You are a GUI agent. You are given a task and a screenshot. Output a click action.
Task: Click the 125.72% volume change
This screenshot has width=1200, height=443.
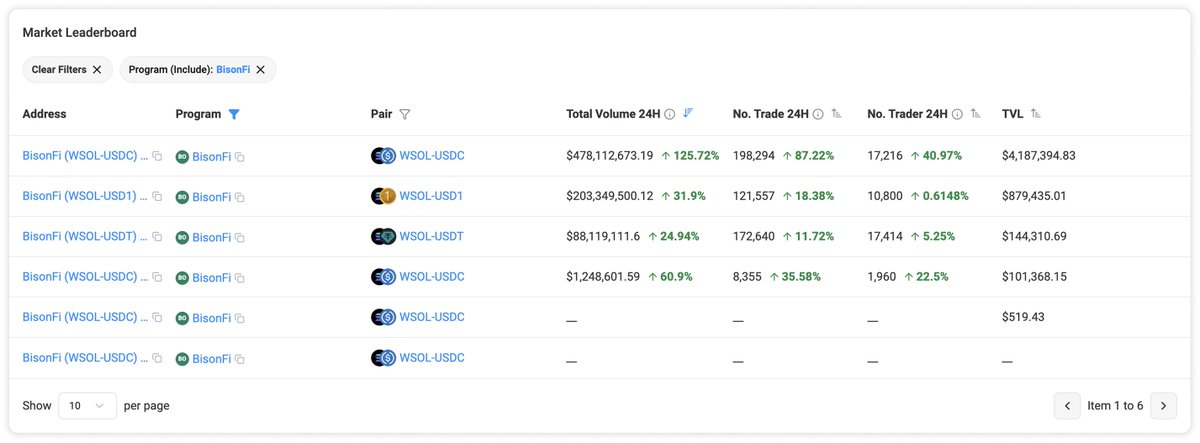pyautogui.click(x=690, y=156)
